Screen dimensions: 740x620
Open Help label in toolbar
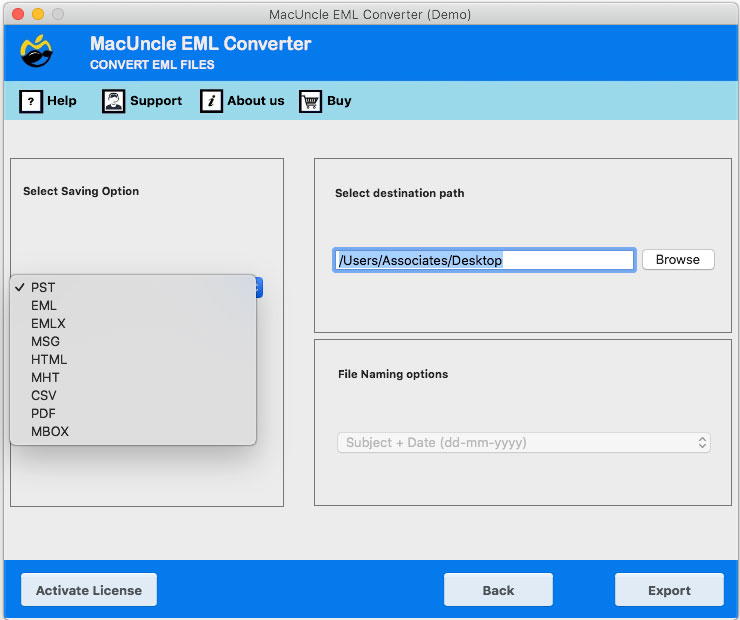point(62,101)
